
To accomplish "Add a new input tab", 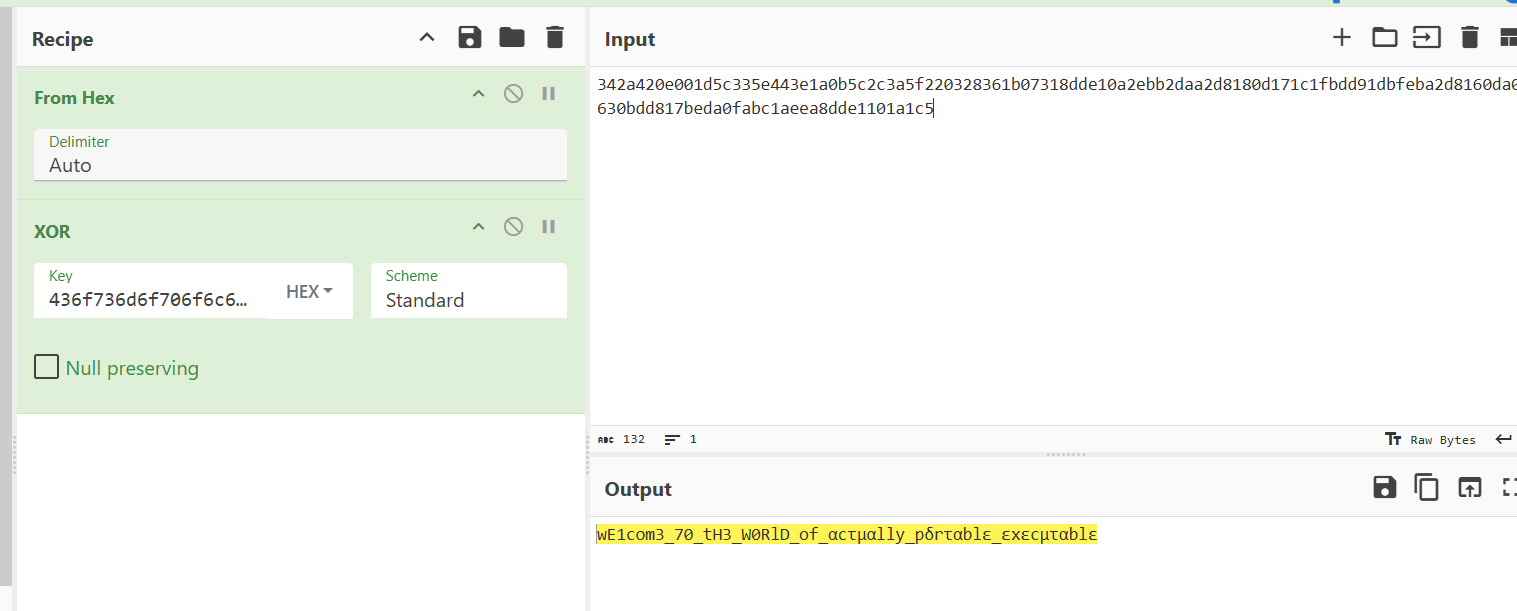I will tap(1342, 38).
